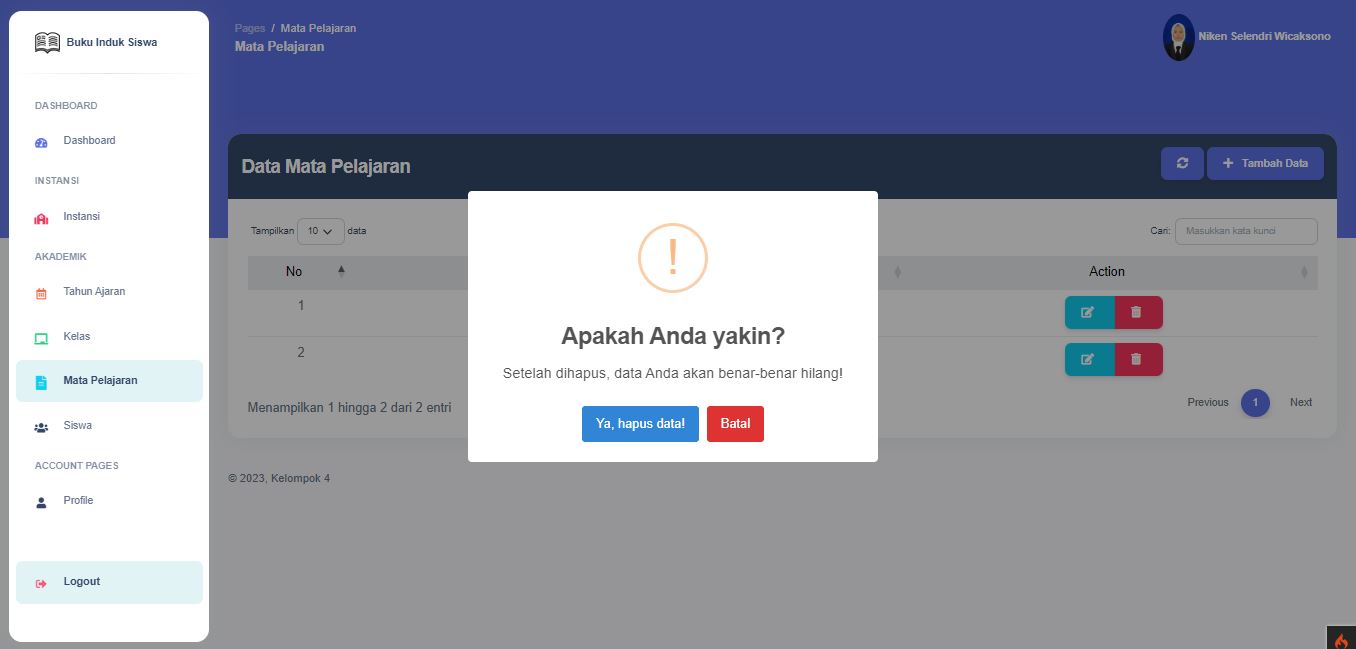Click the Tambah Data button
The width and height of the screenshot is (1356, 649).
(x=1265, y=164)
